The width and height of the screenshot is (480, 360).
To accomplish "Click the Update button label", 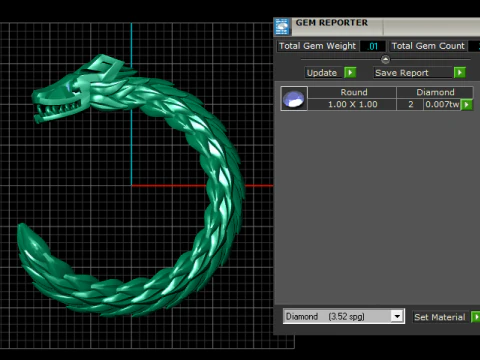I will (322, 73).
